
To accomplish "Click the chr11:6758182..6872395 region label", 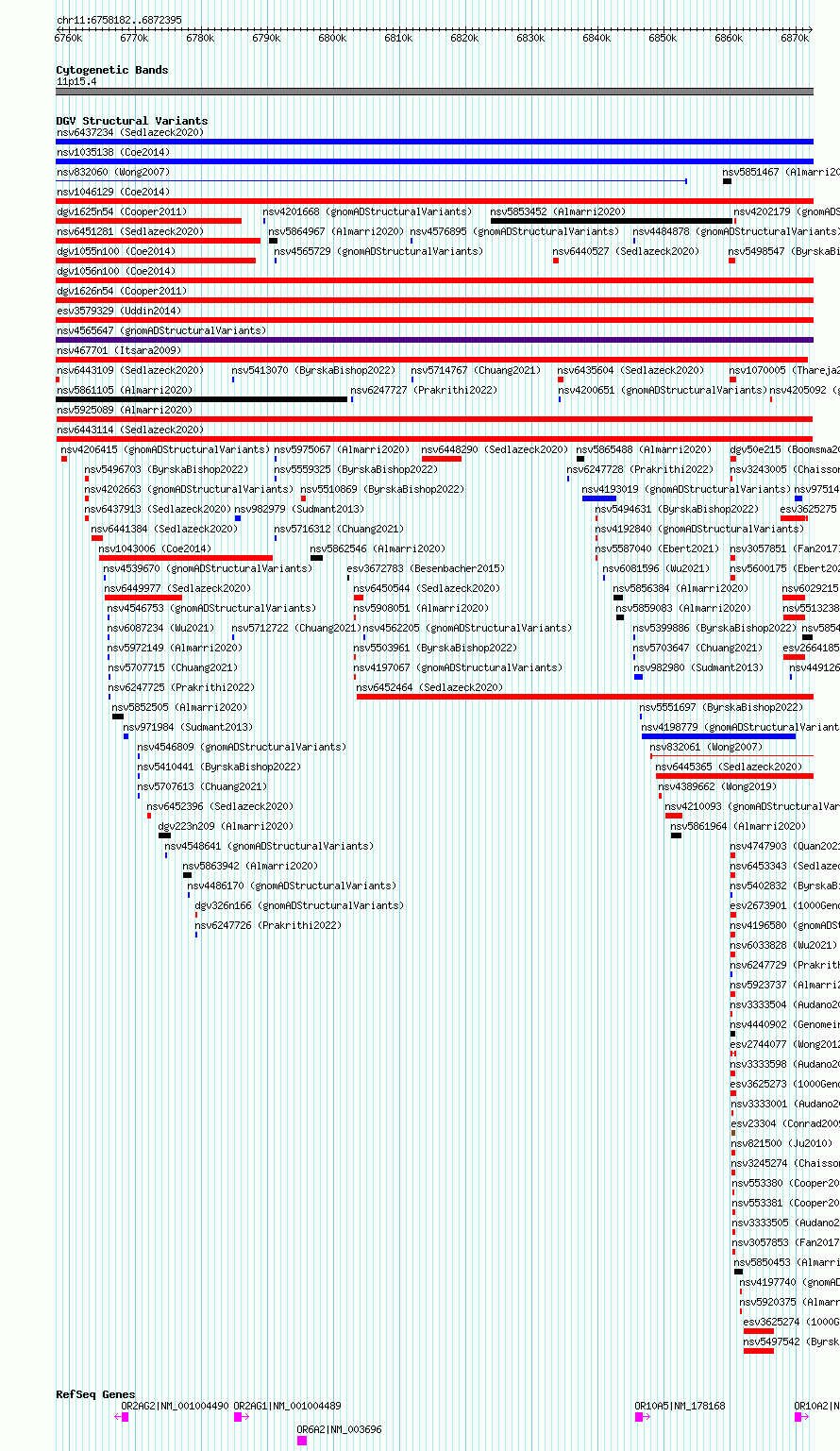I will click(x=119, y=20).
